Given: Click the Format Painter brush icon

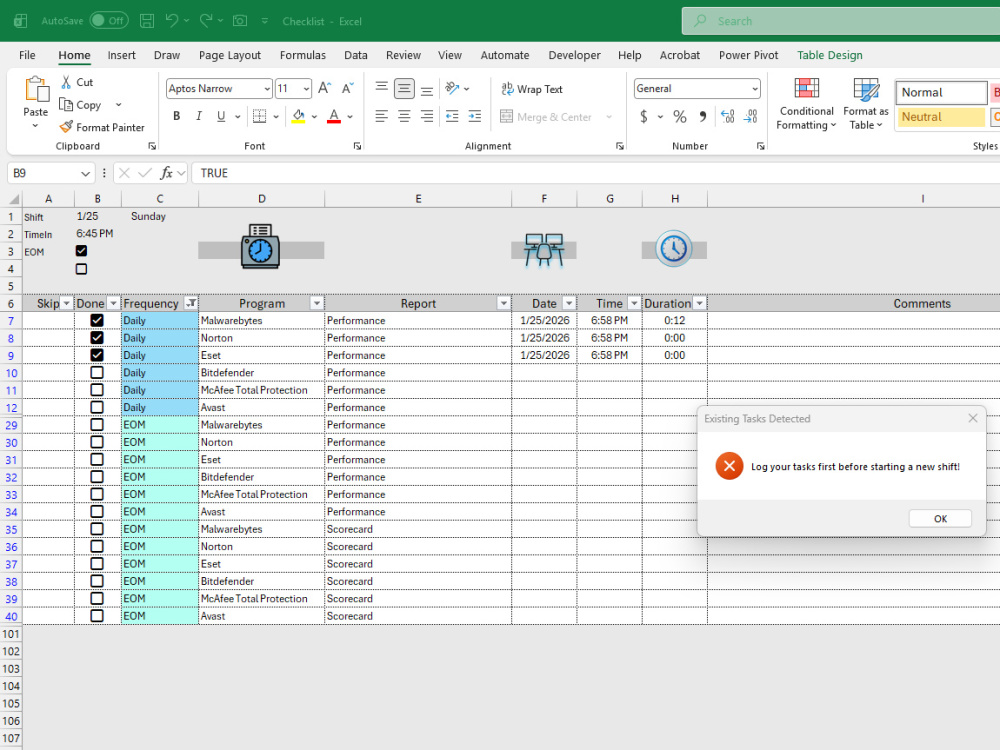Looking at the screenshot, I should pyautogui.click(x=66, y=127).
